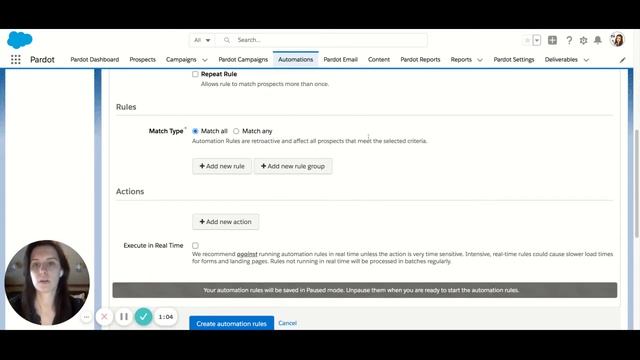Click the recording timer 1:04
Screen dimensions: 640x360
(166, 317)
